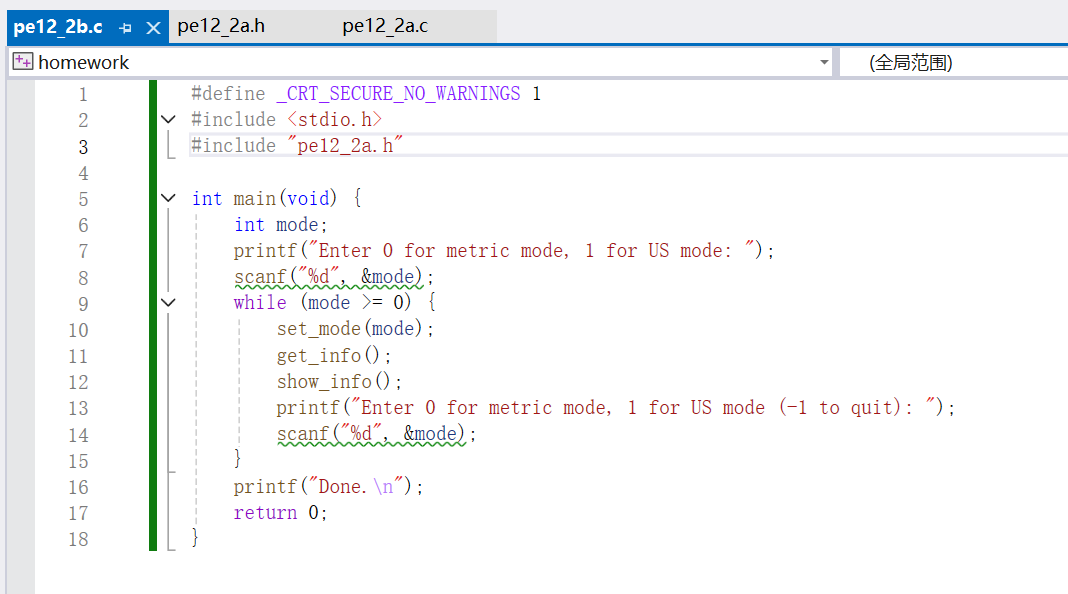
Task: Click the closing brace on line 18
Action: click(195, 537)
